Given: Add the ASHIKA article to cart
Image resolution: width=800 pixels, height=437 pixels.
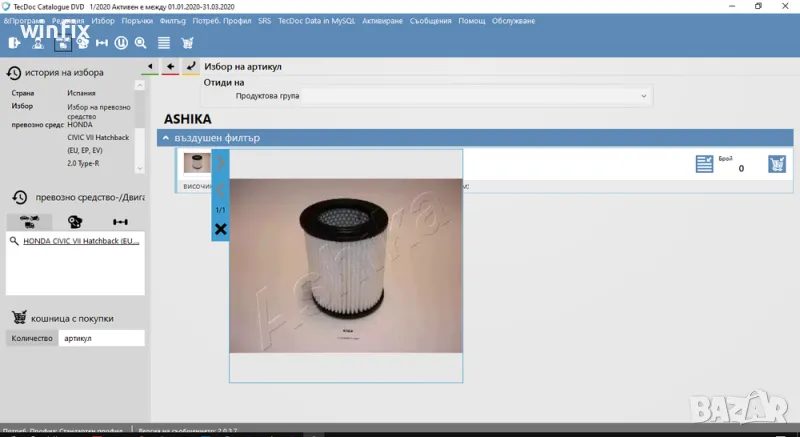Looking at the screenshot, I should tap(776, 164).
